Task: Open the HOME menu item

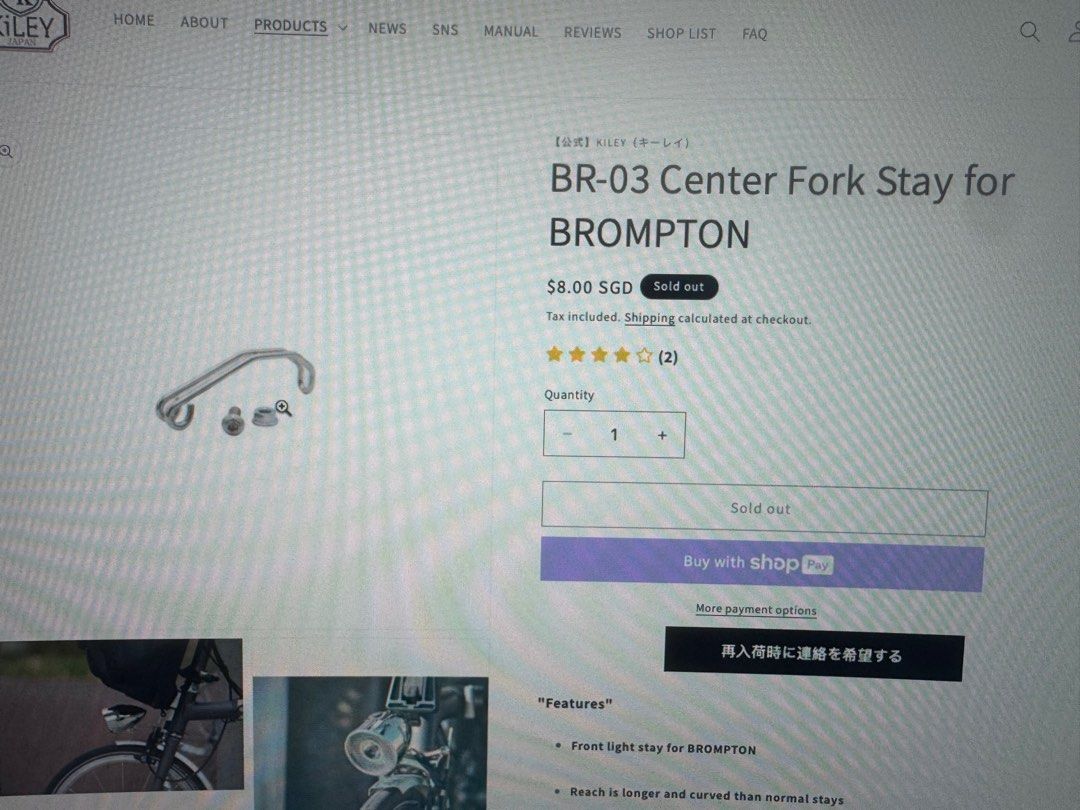Action: point(134,20)
